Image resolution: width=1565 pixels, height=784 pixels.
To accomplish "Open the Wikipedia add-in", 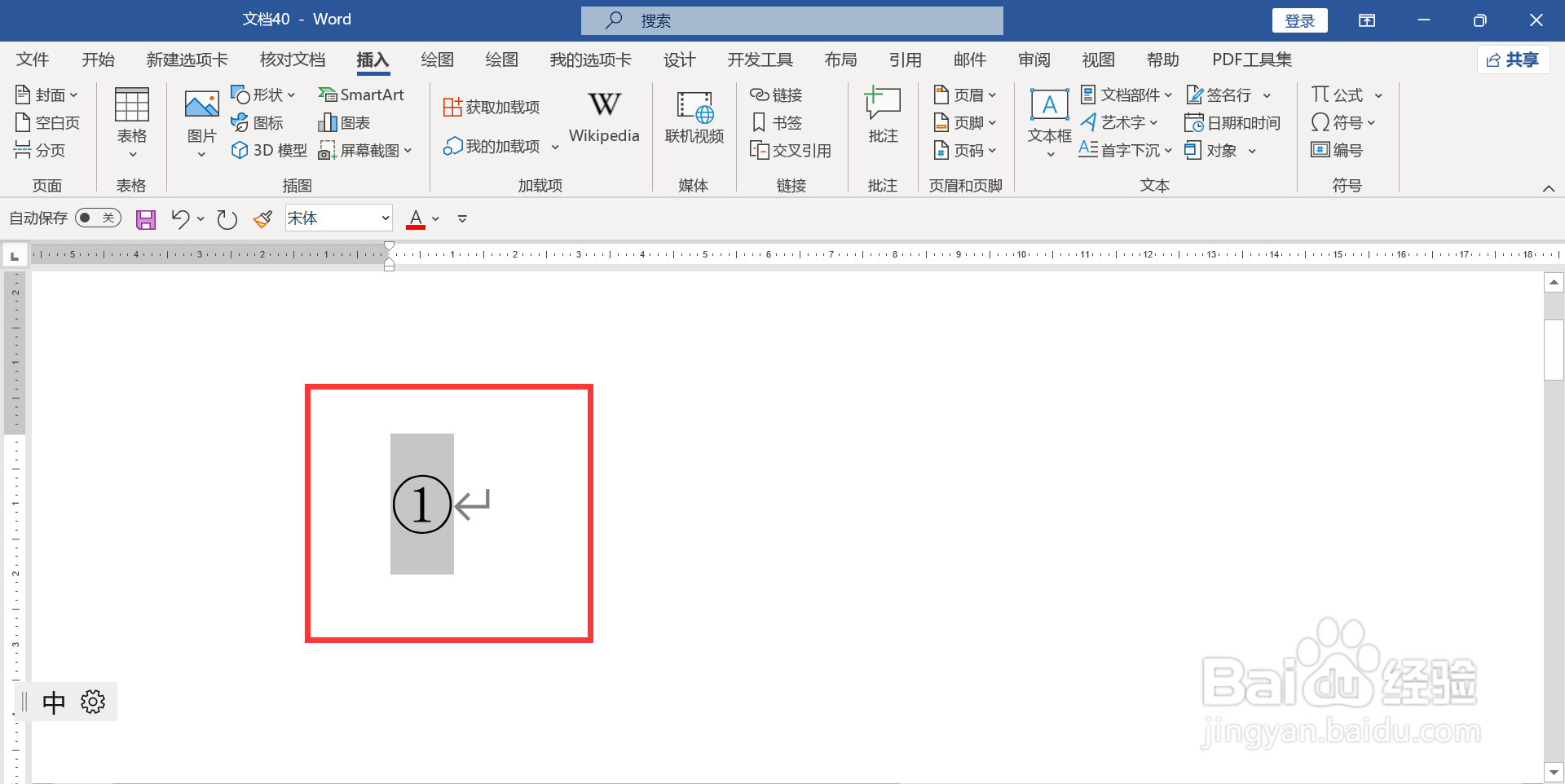I will click(x=604, y=117).
